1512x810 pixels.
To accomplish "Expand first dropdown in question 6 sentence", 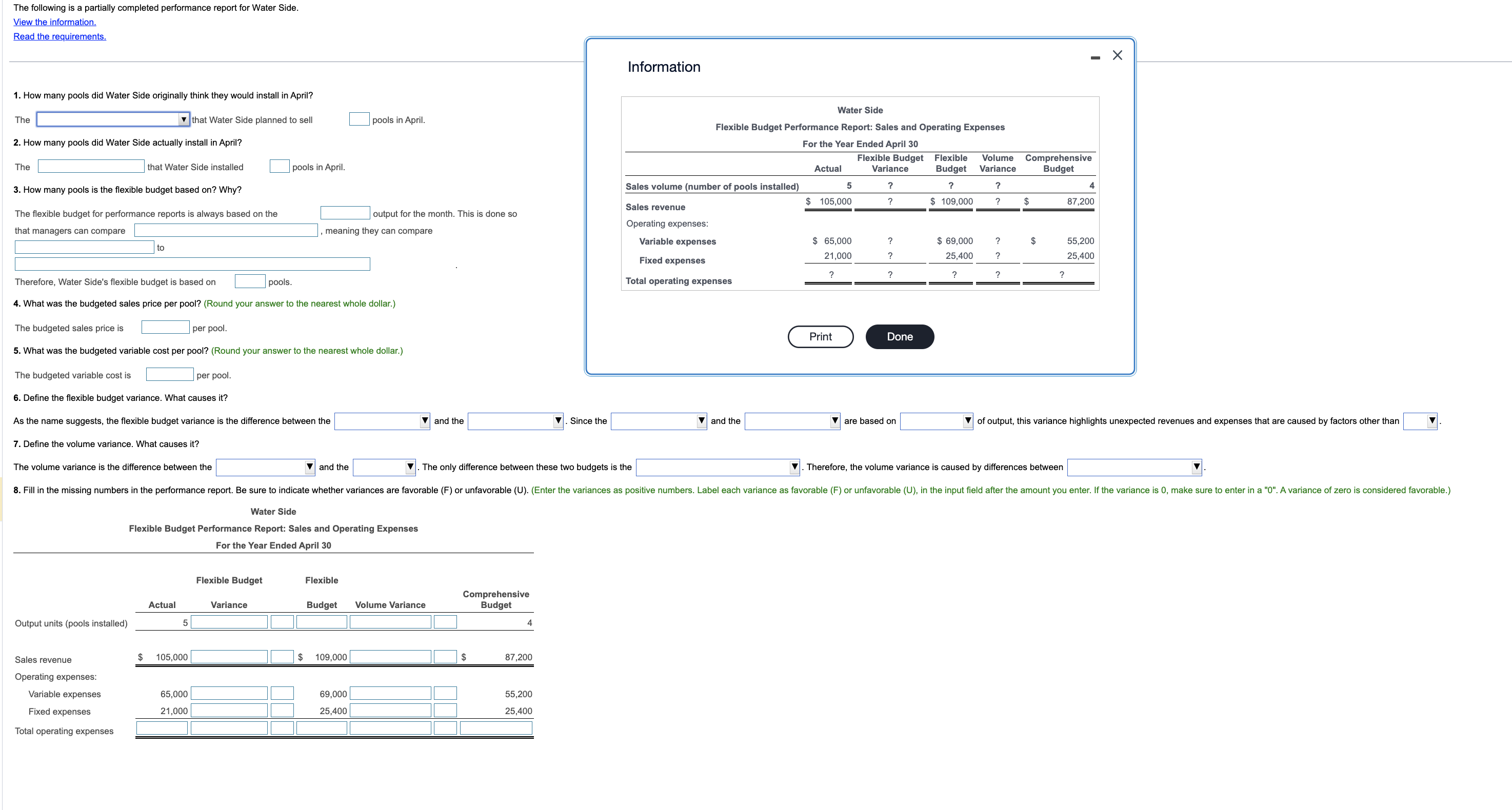I will (382, 421).
